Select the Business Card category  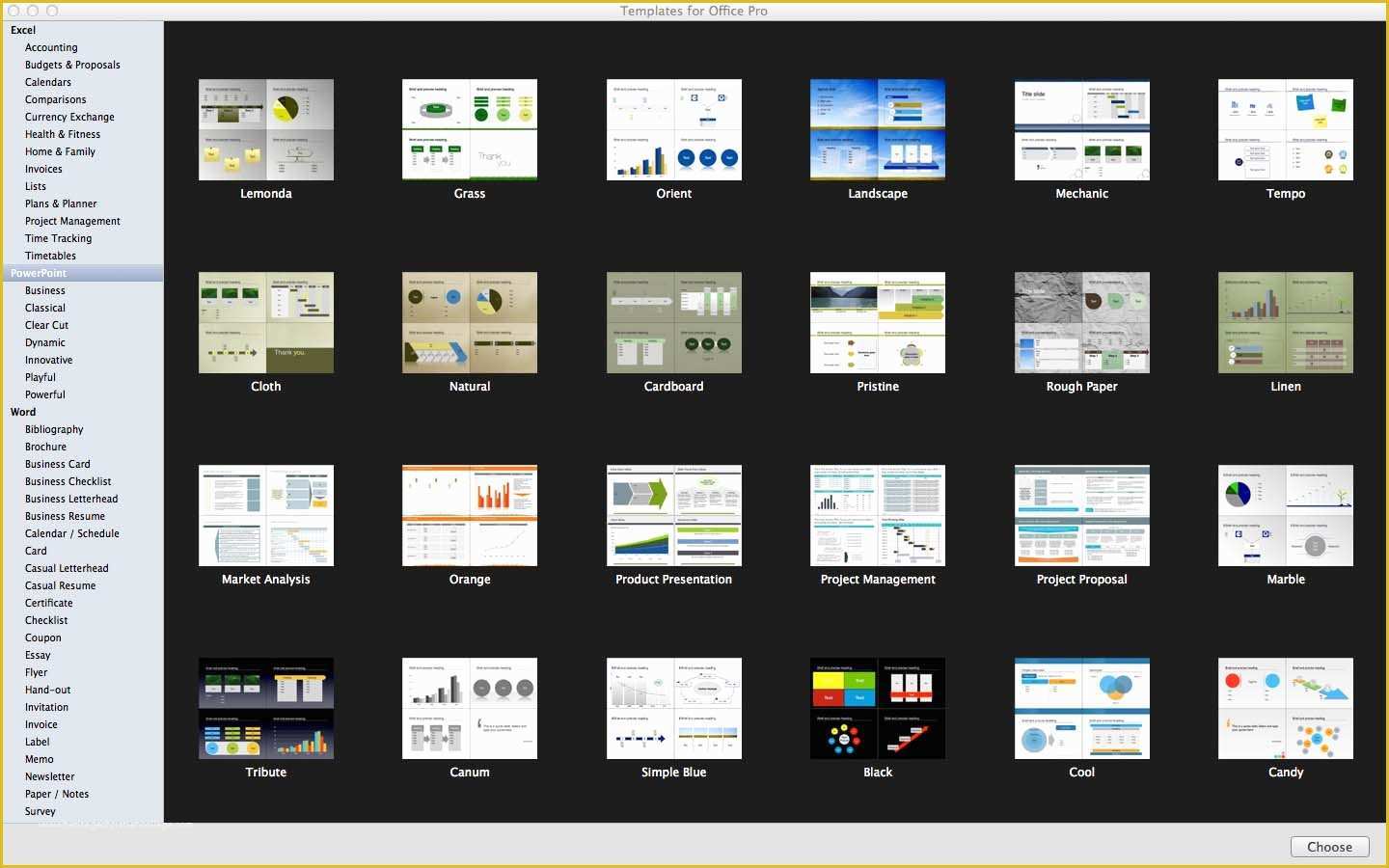58,464
